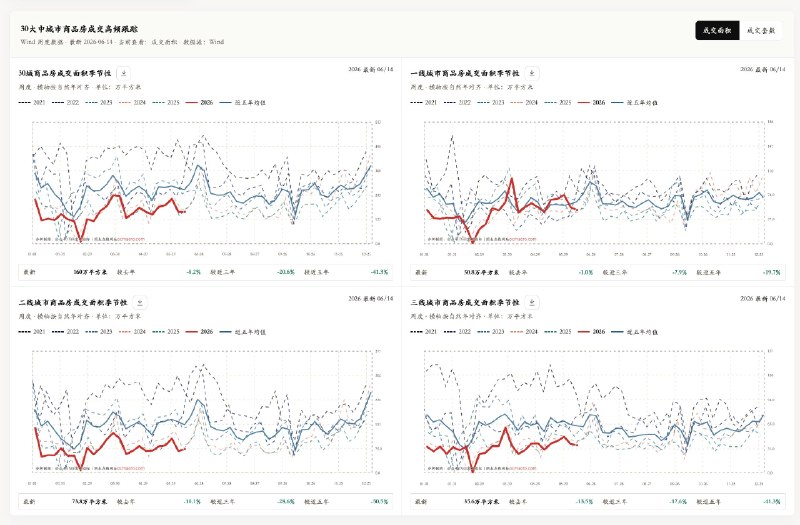
Task: Click the -1.0% 较去年 value in 一线城市 panel
Action: (586, 272)
